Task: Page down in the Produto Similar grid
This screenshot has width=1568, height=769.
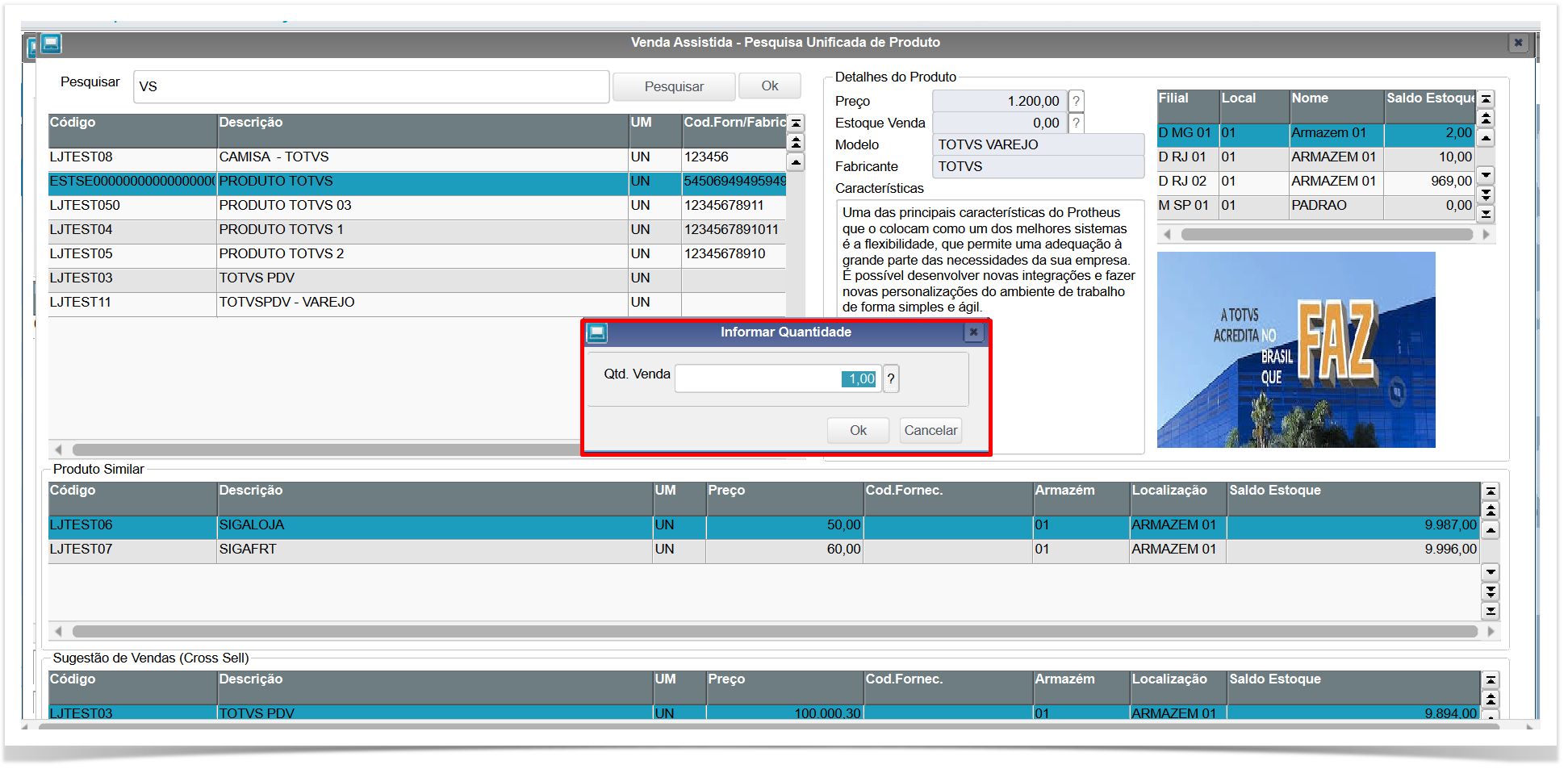Action: coord(1491,591)
